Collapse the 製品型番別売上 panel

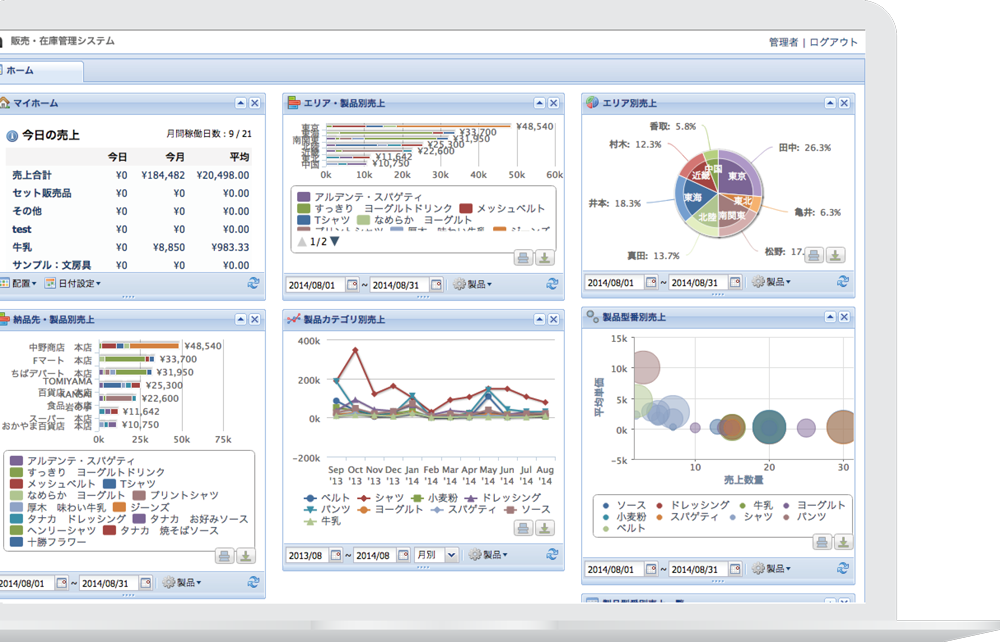[x=830, y=317]
